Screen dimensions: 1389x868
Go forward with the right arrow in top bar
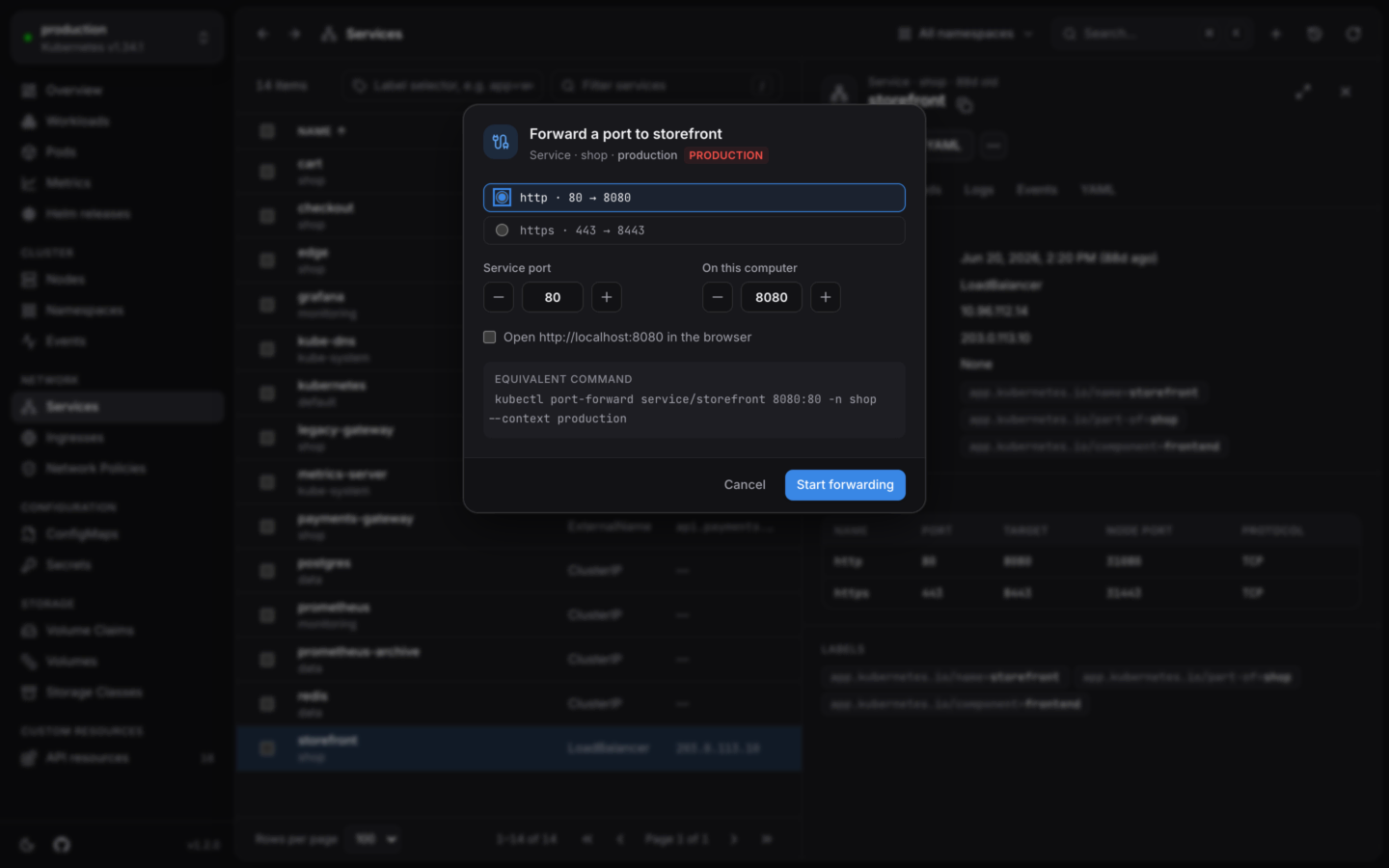pyautogui.click(x=295, y=34)
